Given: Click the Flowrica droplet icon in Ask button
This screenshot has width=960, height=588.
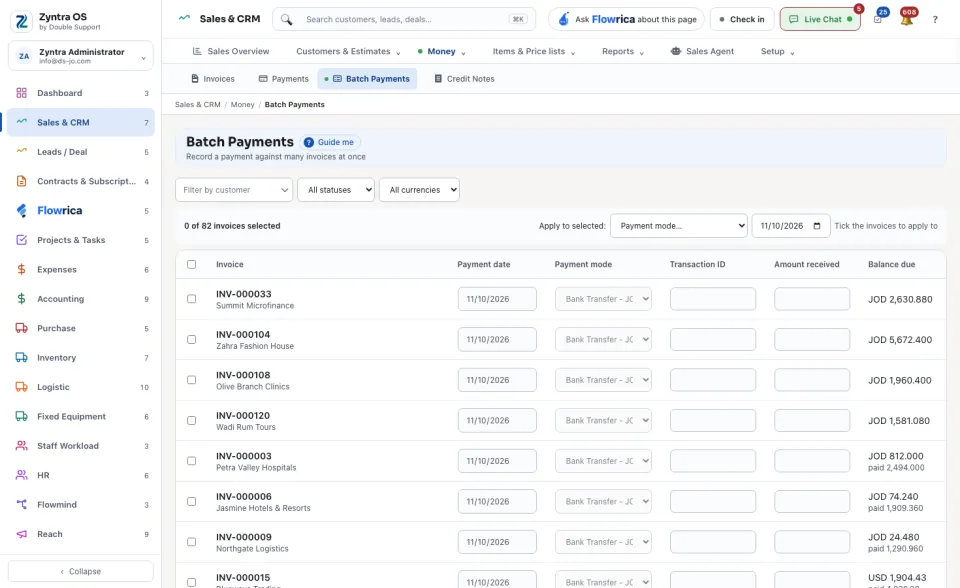Looking at the screenshot, I should click(563, 20).
